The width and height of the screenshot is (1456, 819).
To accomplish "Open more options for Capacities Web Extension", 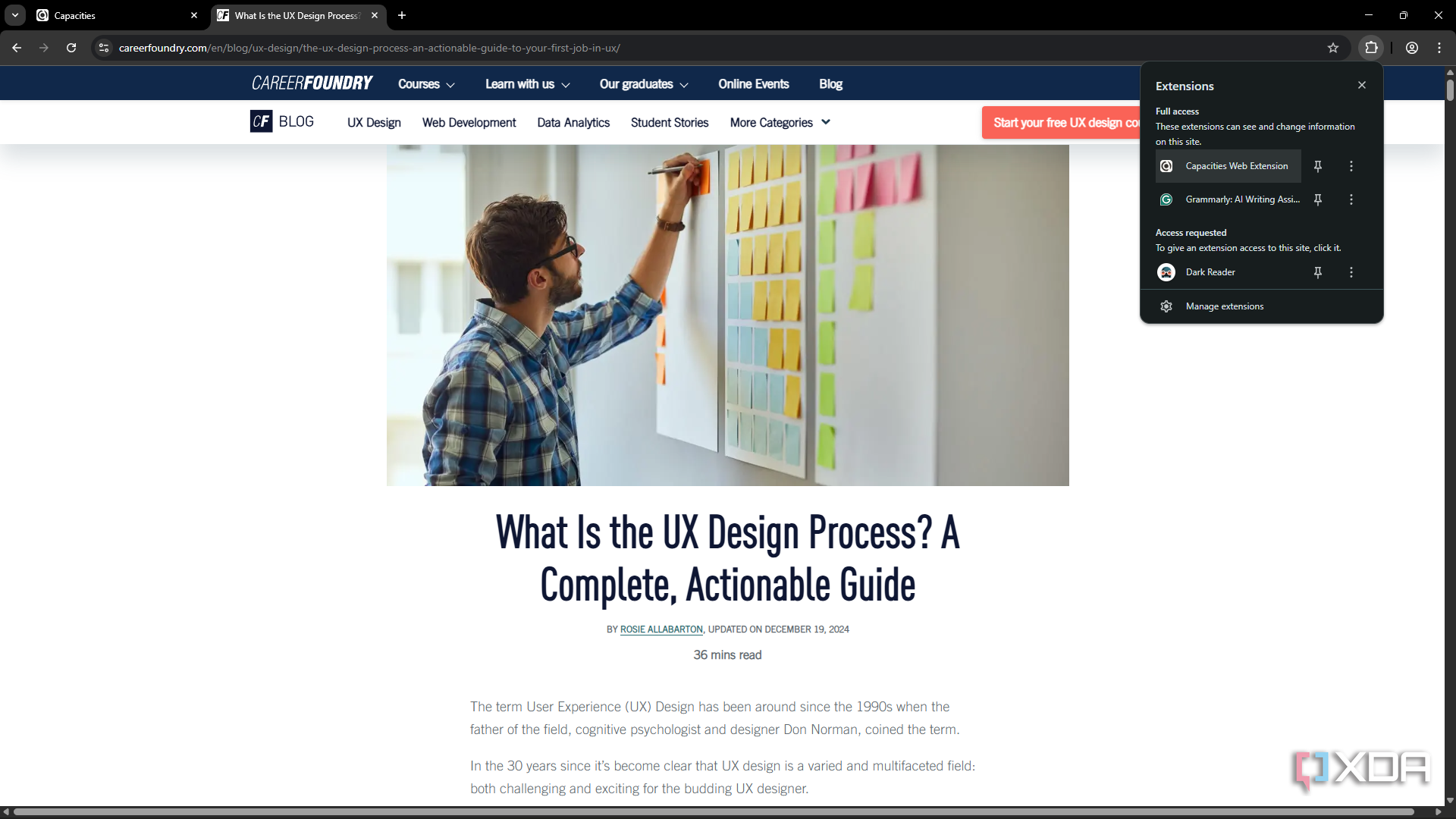I will point(1351,166).
